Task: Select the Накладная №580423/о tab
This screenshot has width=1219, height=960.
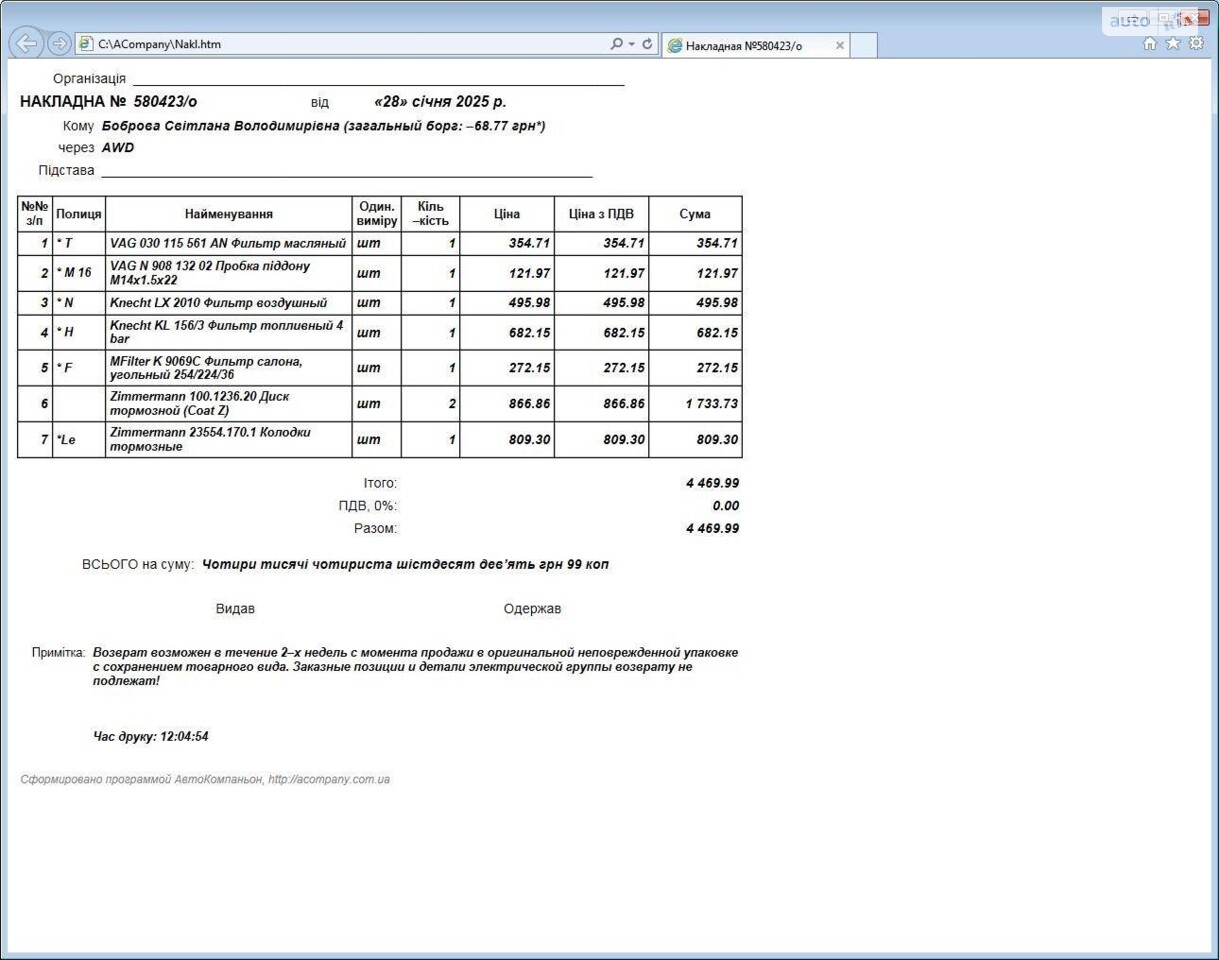Action: [x=744, y=46]
